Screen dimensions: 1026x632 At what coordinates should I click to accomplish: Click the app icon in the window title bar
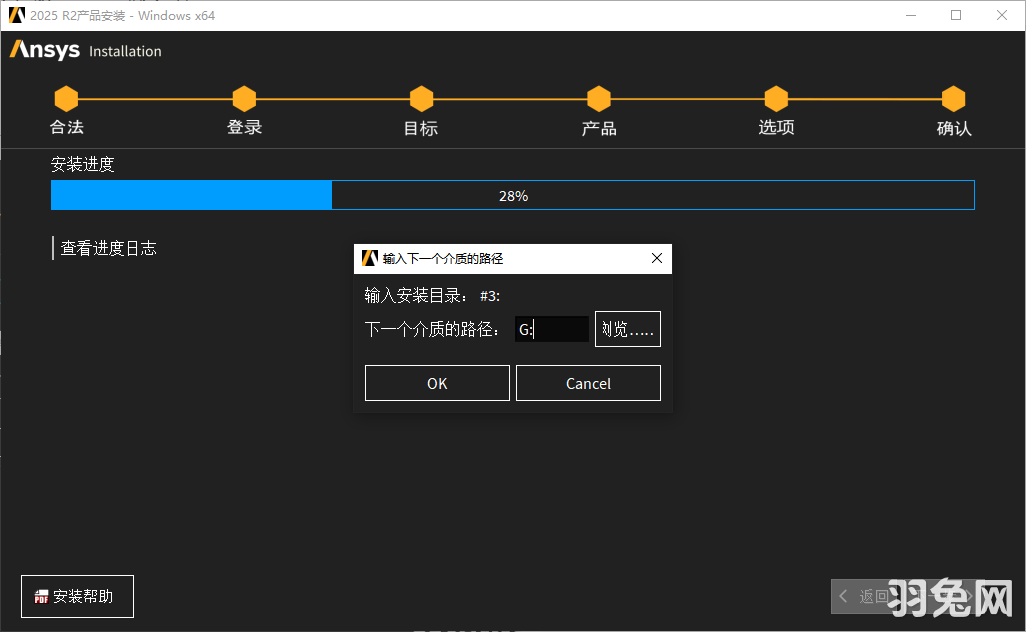pos(16,15)
